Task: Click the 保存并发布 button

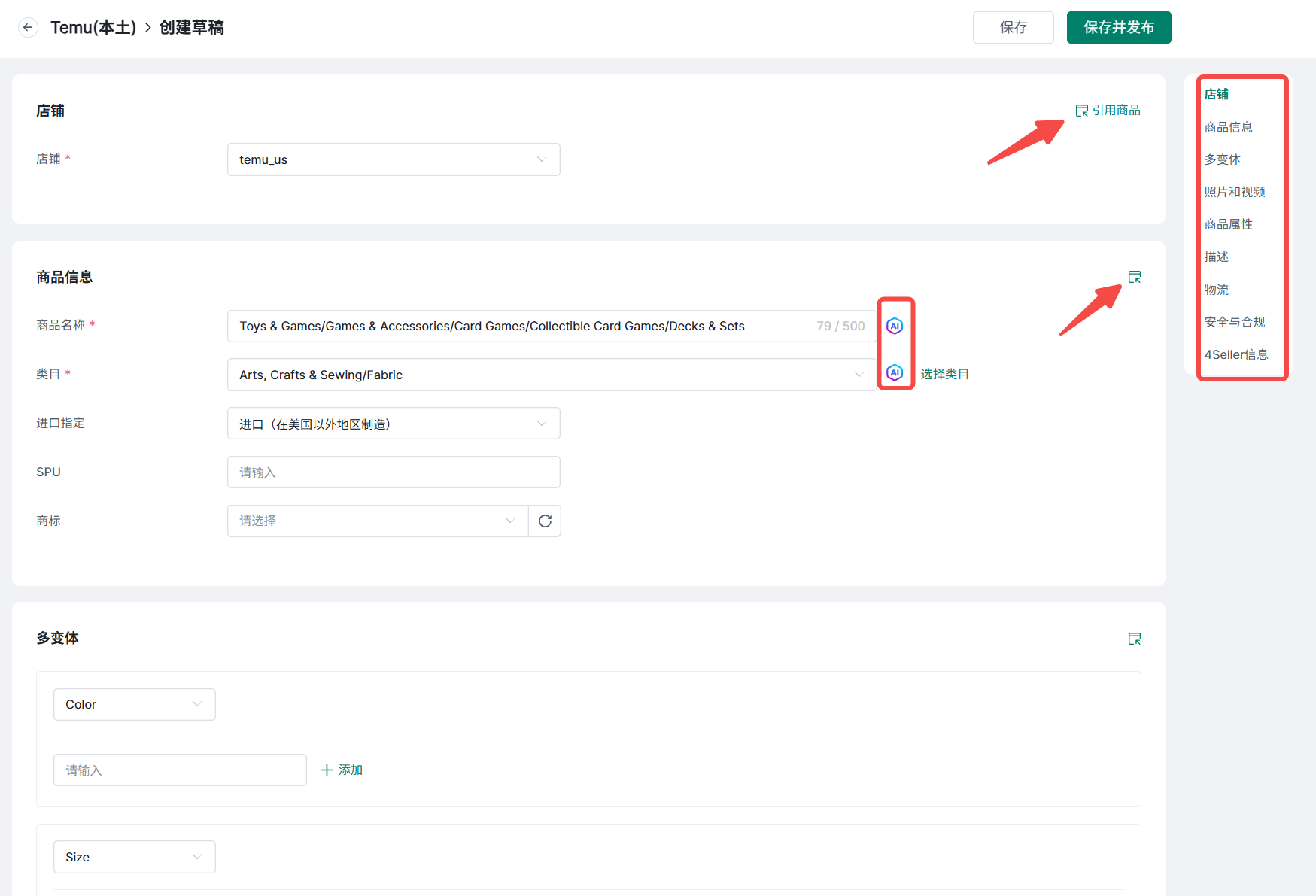Action: pos(1118,28)
